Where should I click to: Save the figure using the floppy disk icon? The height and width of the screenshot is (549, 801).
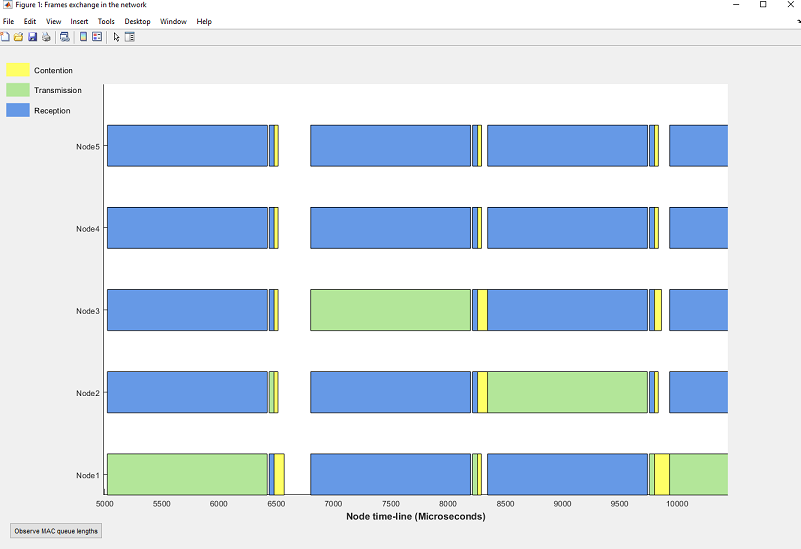32,37
